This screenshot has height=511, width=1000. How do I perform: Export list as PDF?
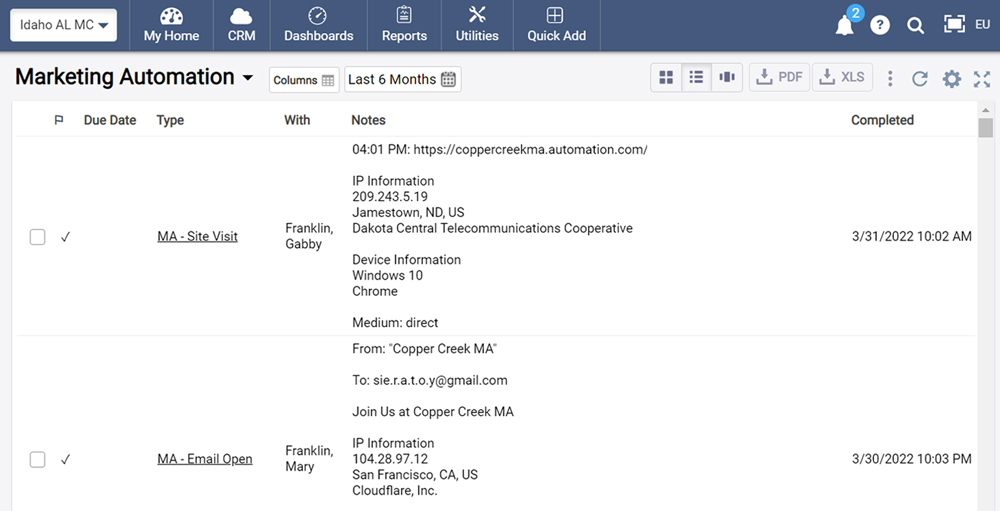[x=779, y=77]
